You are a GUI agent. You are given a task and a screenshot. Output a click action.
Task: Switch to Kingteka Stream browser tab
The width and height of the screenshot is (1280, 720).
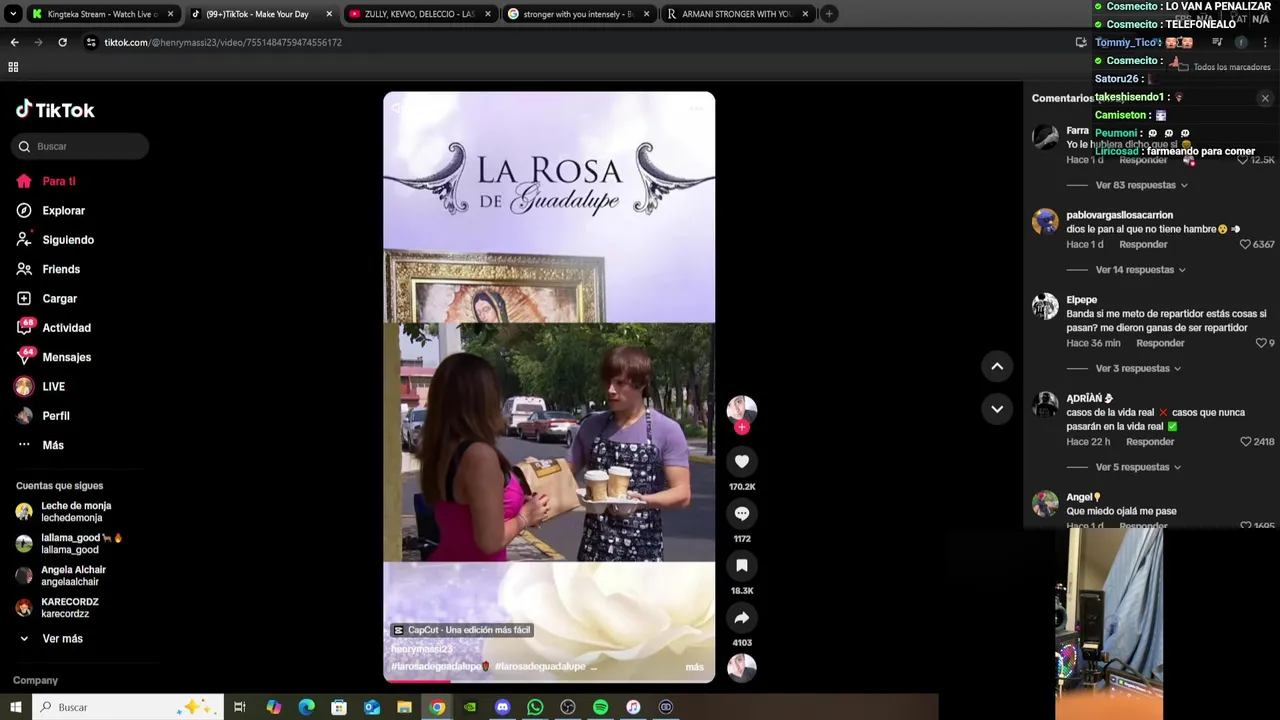pyautogui.click(x=101, y=14)
